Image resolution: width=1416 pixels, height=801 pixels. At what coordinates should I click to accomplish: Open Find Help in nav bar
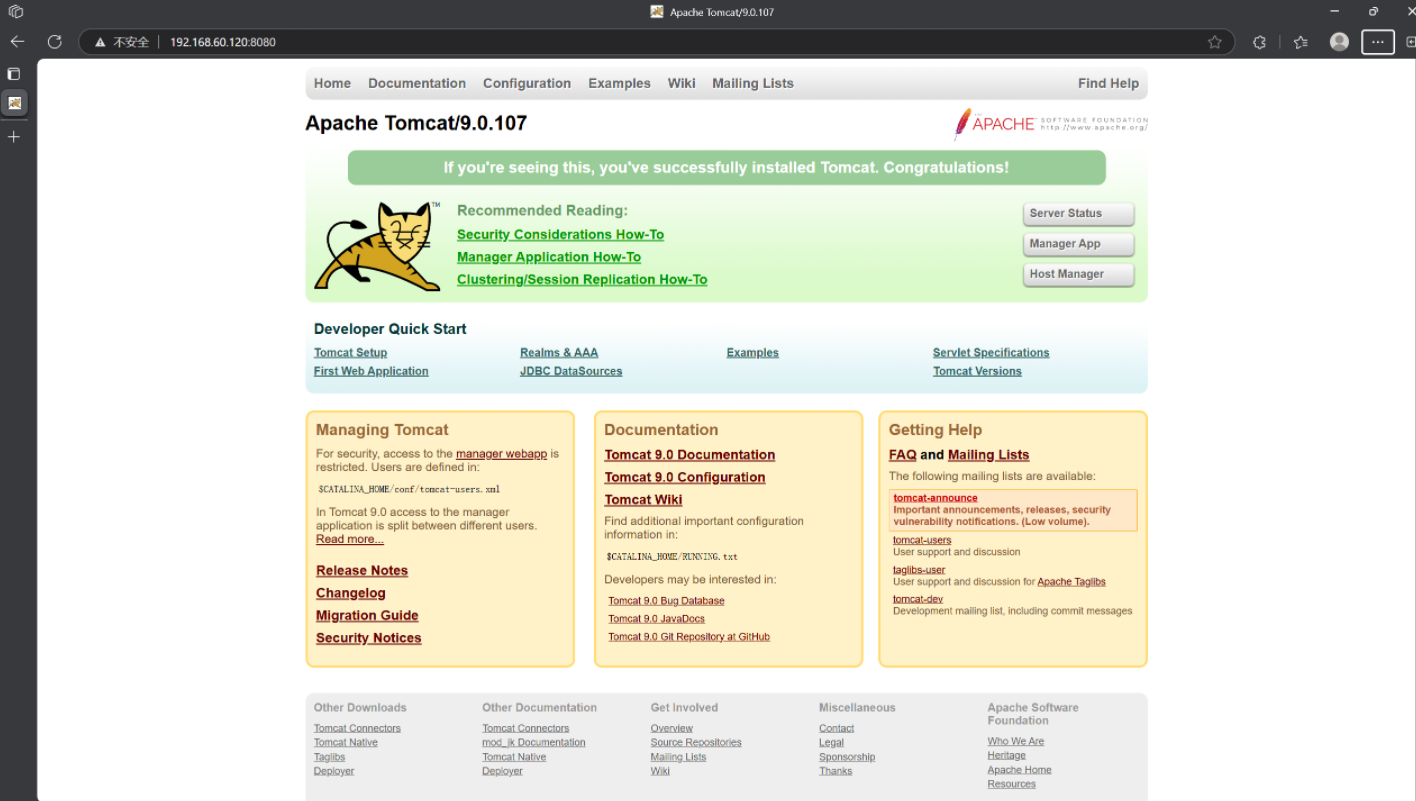point(1108,84)
